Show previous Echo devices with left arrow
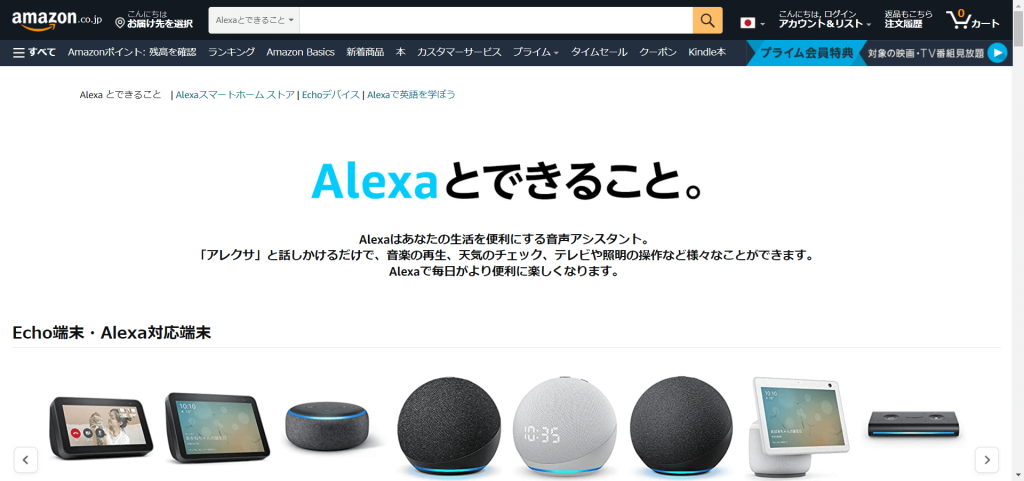Viewport: 1024px width, 481px height. pyautogui.click(x=25, y=459)
